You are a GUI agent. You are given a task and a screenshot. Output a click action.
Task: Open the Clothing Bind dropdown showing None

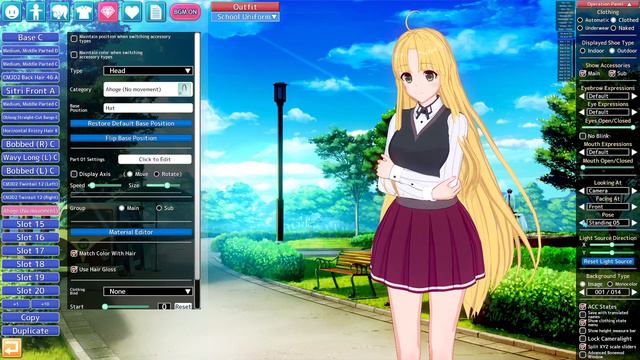pyautogui.click(x=148, y=291)
